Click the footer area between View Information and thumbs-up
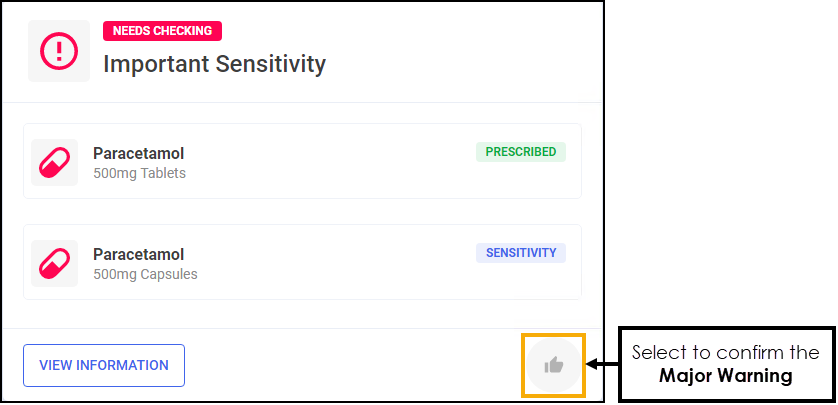This screenshot has width=838, height=405. 350,365
